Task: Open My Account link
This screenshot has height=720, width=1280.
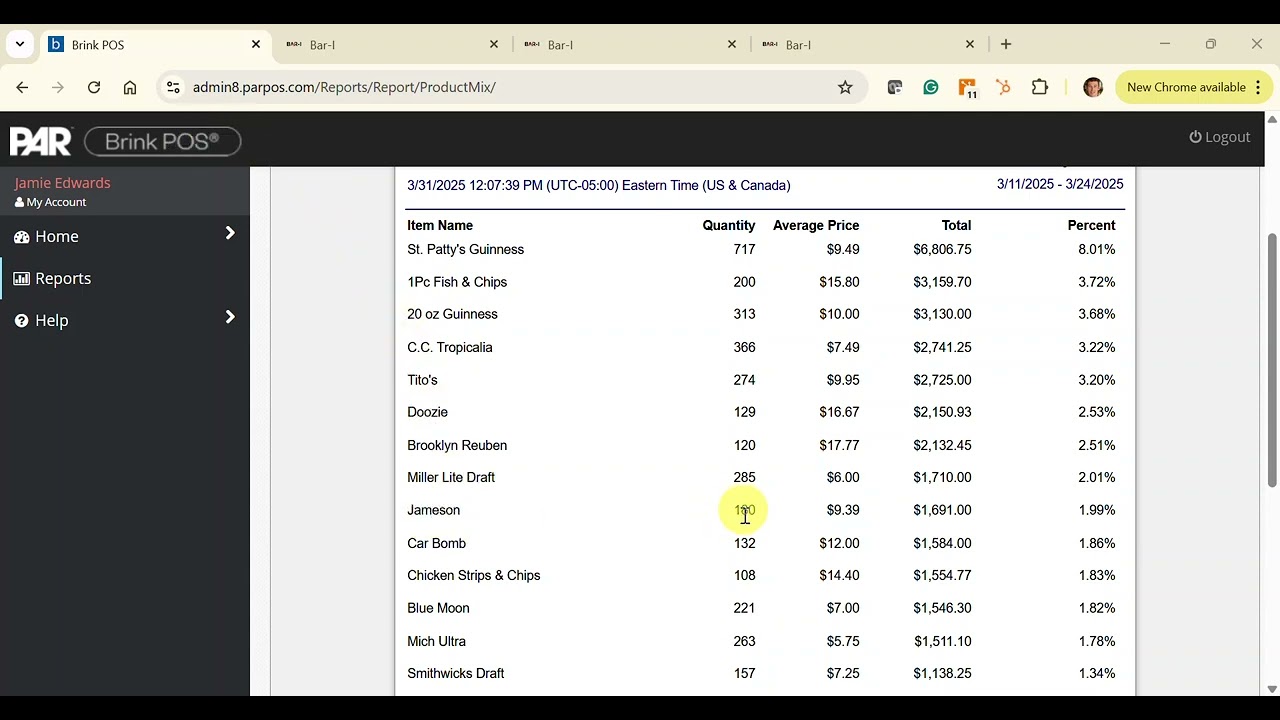Action: 50,202
